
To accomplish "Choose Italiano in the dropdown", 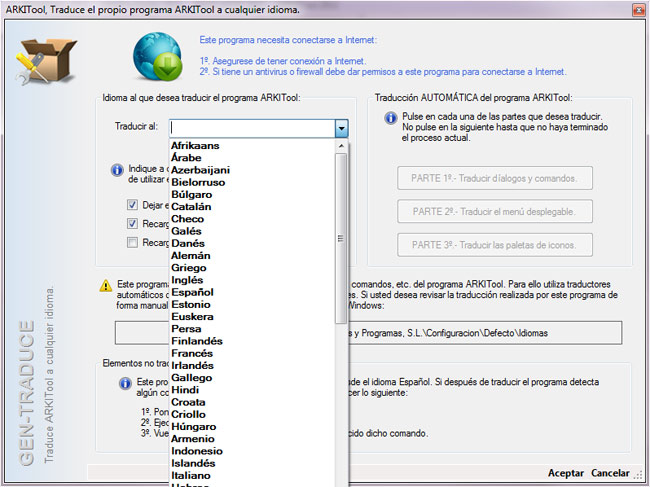I will (x=252, y=475).
